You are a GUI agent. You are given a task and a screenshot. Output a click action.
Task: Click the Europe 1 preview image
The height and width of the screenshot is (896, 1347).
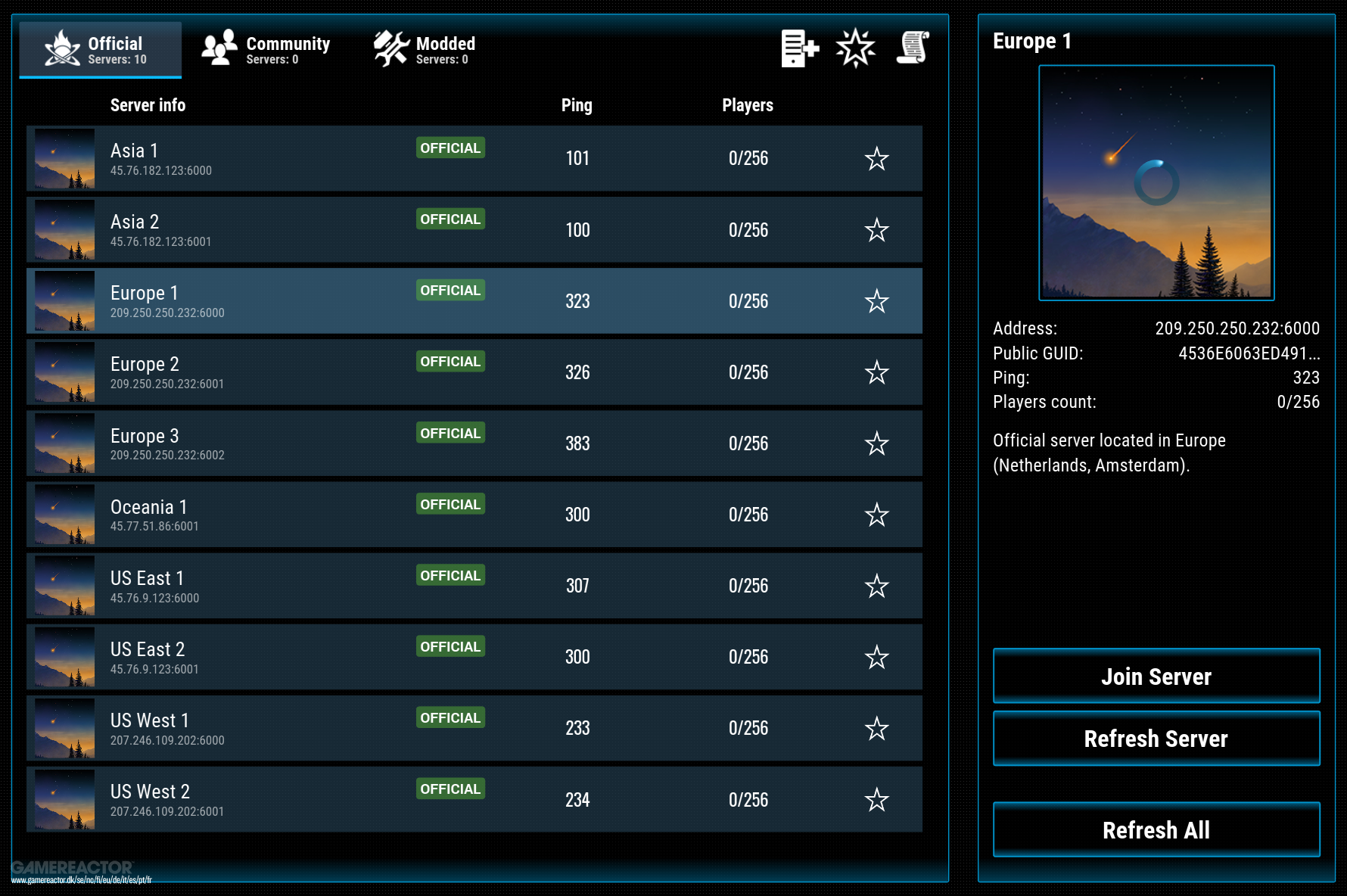point(1156,182)
